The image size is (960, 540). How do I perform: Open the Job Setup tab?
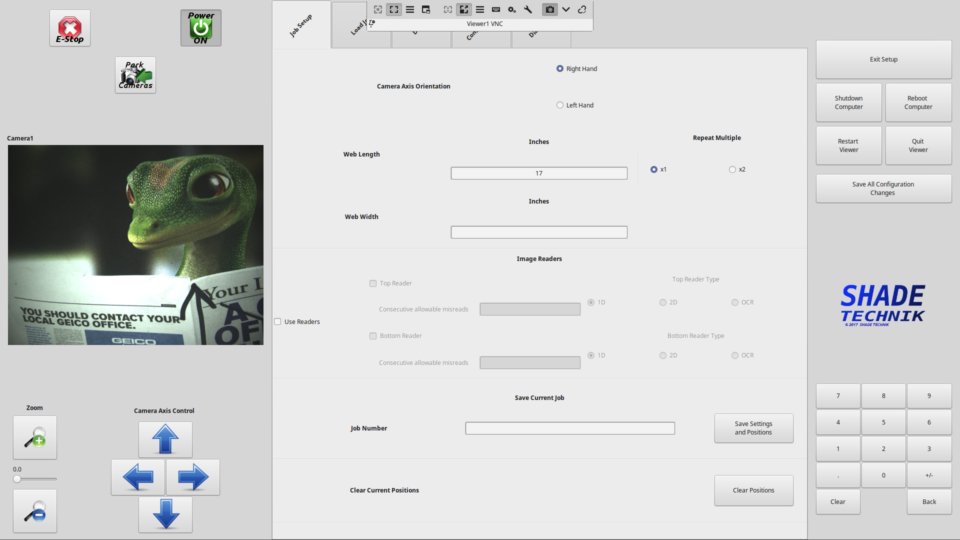301,25
